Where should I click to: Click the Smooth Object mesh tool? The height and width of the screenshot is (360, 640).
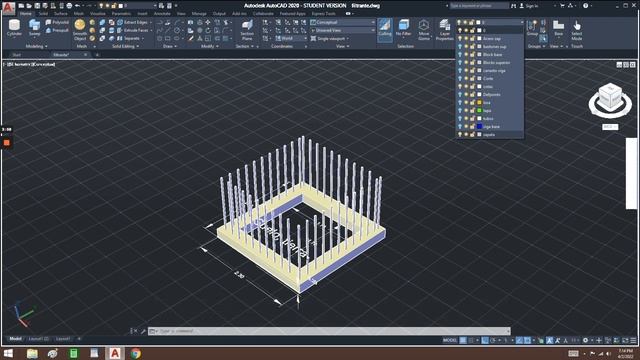tap(80, 30)
